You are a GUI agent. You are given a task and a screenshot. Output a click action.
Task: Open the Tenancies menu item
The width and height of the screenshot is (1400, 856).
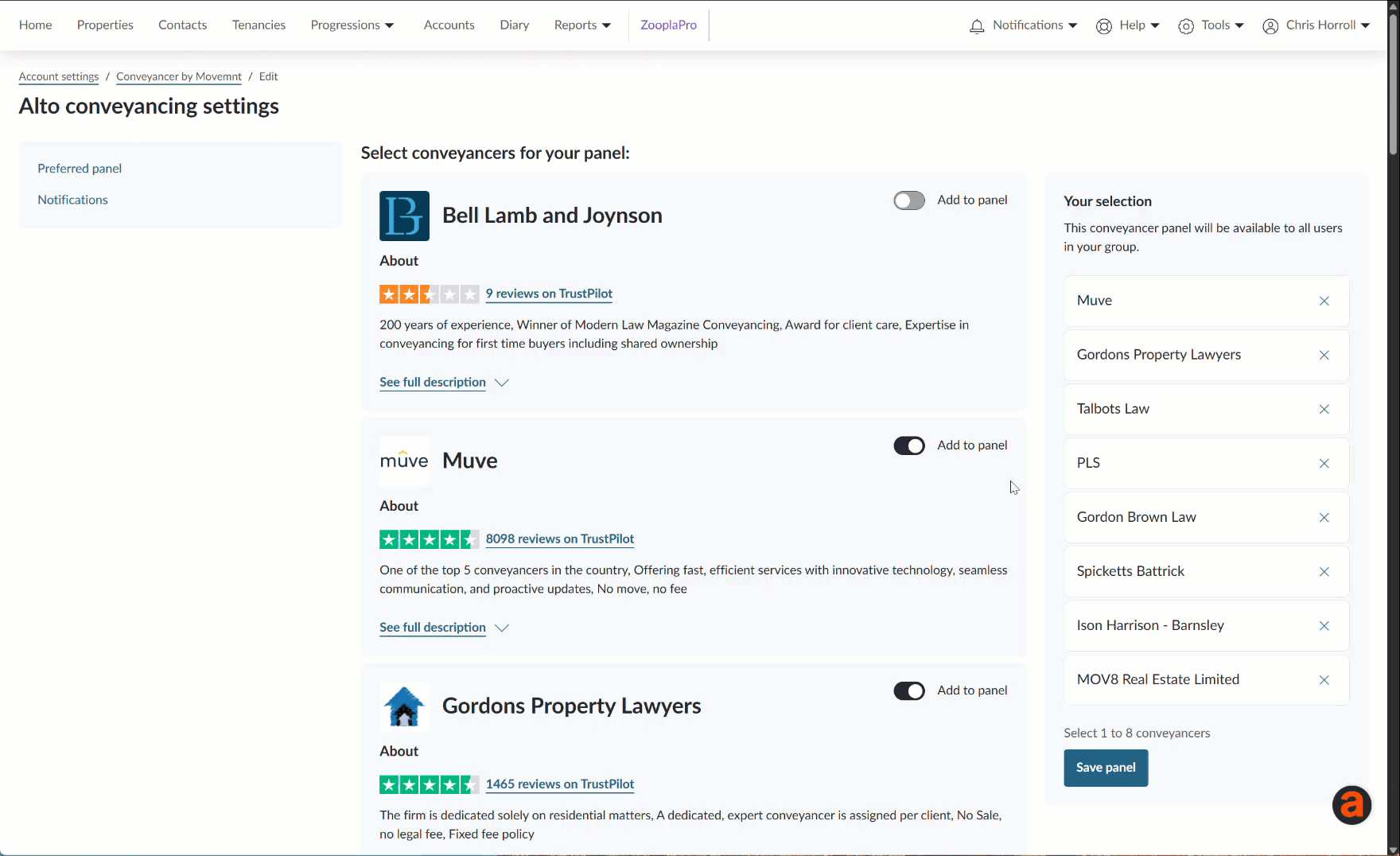tap(259, 25)
